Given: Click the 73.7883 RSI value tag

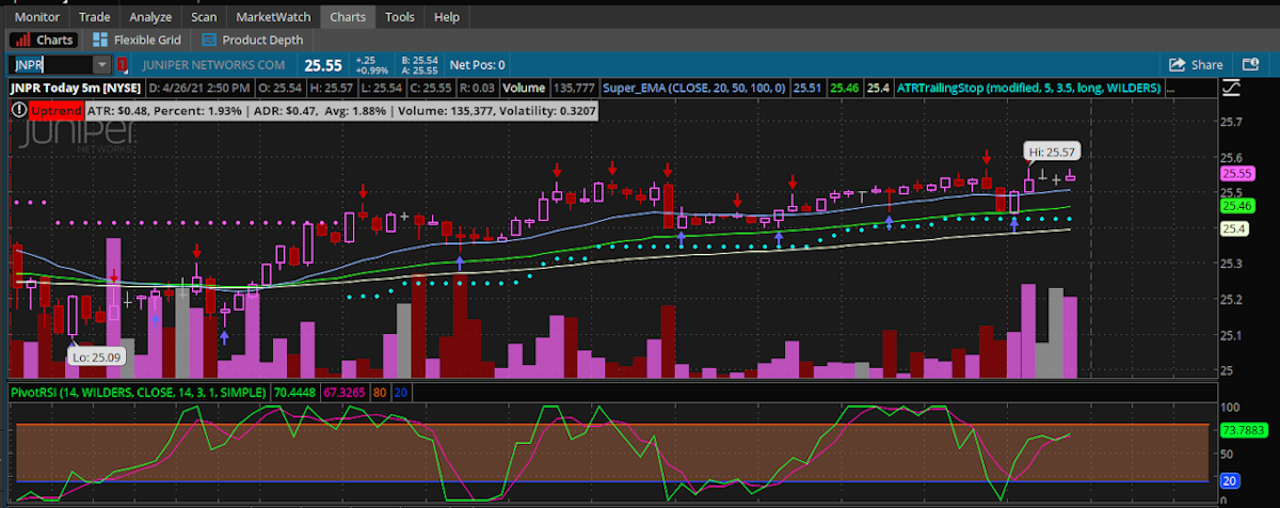Looking at the screenshot, I should click(x=1243, y=429).
